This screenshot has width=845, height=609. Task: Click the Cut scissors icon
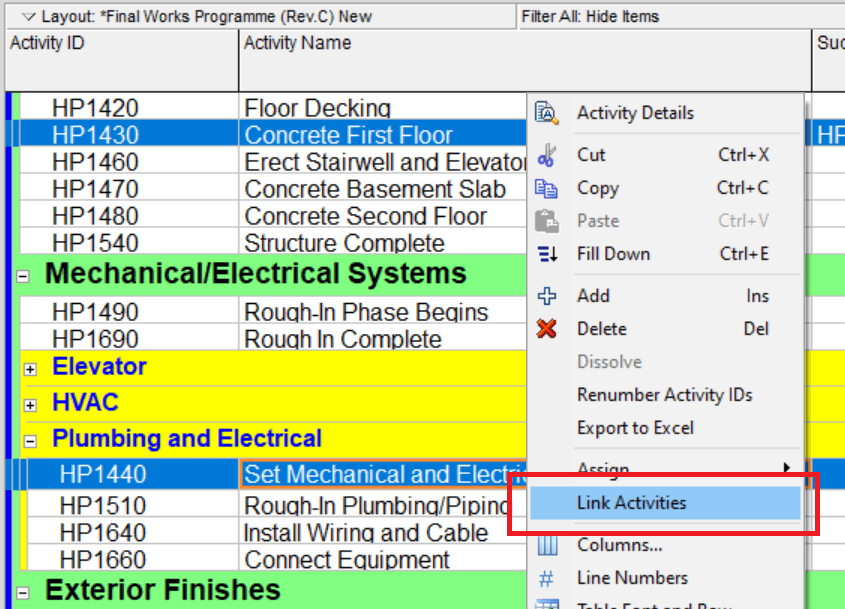546,155
